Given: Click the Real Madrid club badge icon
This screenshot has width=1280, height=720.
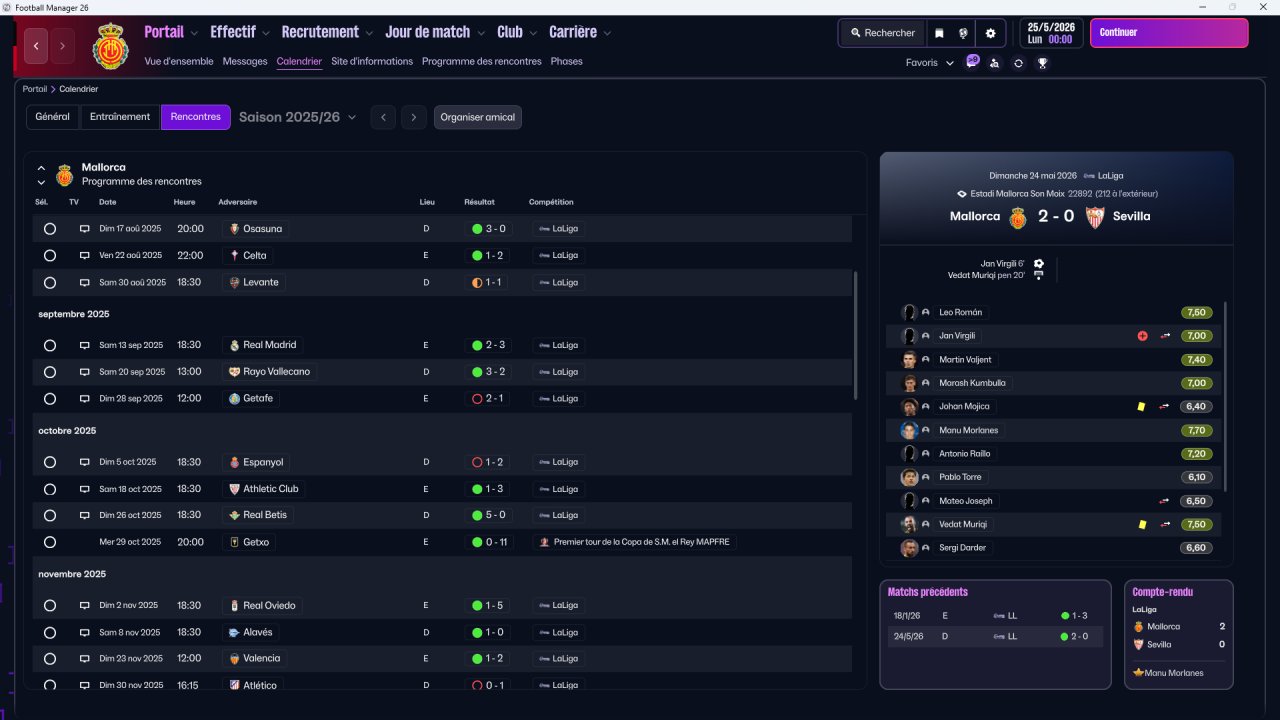Looking at the screenshot, I should pos(234,345).
